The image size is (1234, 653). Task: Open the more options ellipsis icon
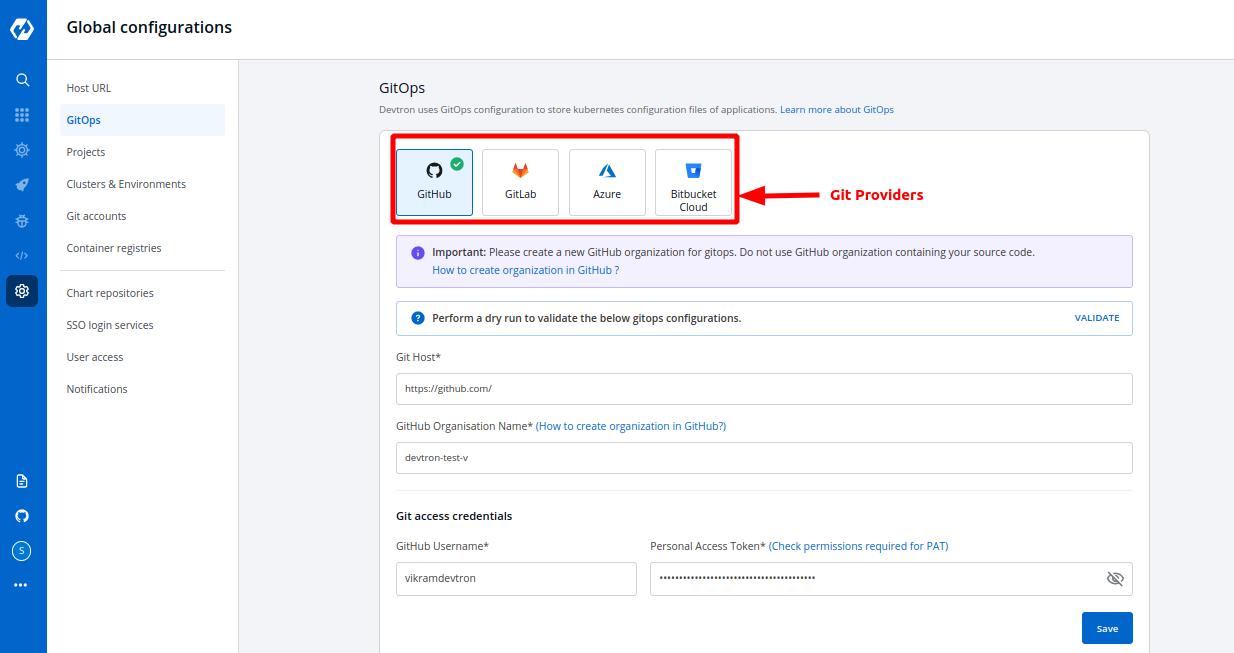(x=22, y=585)
